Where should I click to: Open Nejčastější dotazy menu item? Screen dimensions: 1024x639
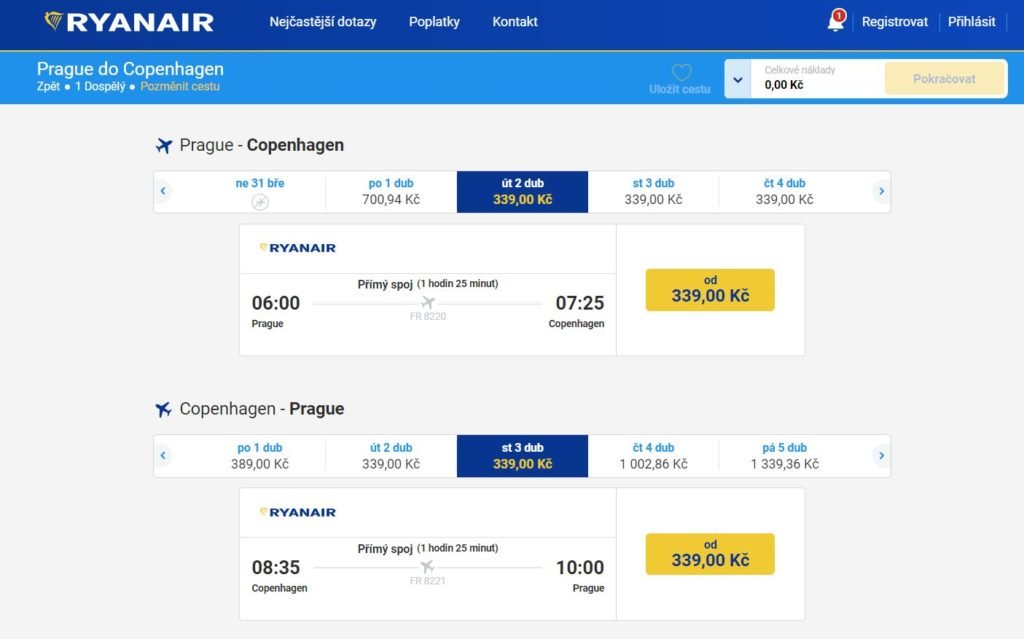tap(323, 22)
